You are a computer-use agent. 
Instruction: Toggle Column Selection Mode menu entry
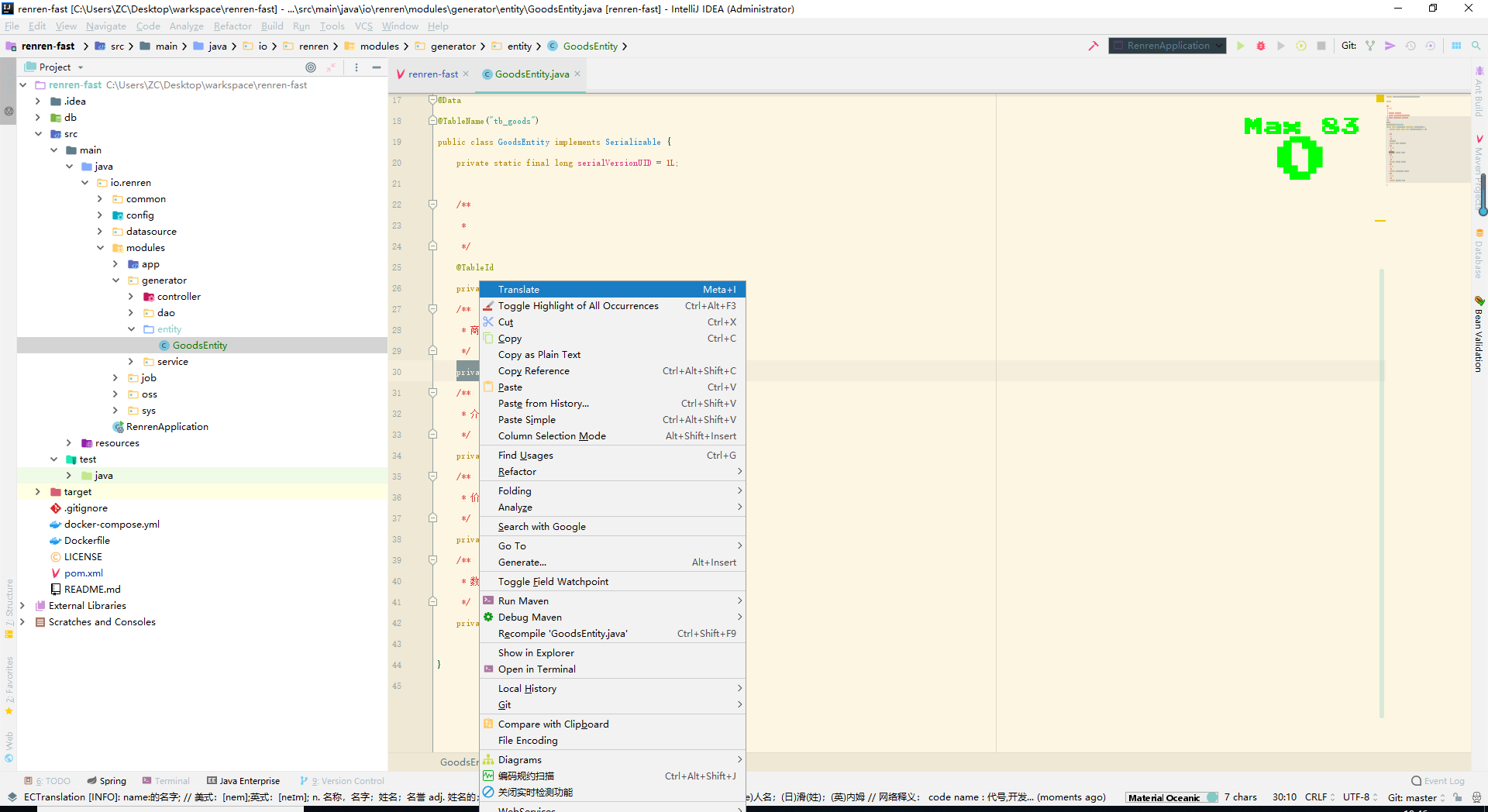[x=612, y=436]
